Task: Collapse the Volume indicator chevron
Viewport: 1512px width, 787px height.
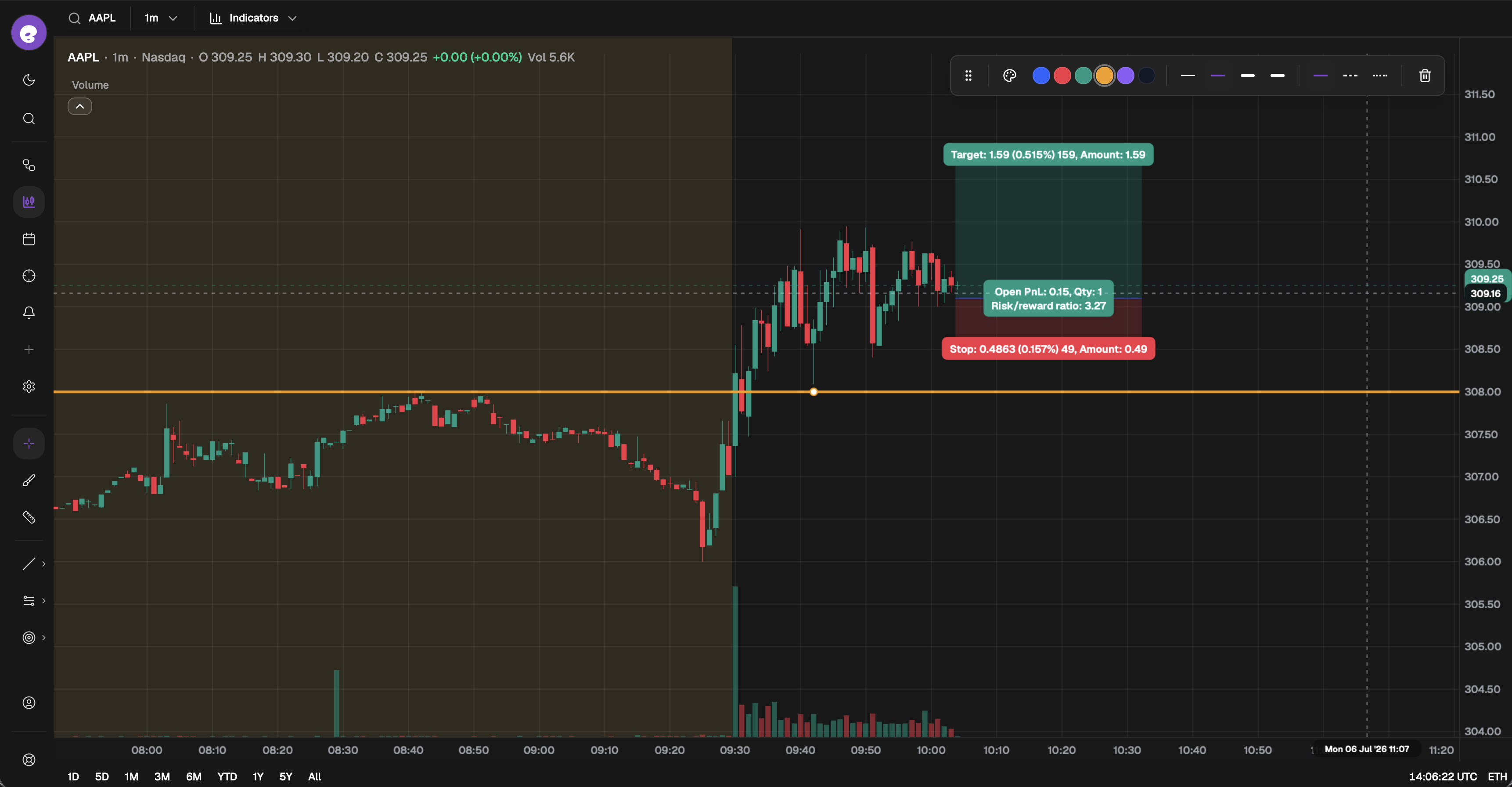Action: (x=80, y=106)
